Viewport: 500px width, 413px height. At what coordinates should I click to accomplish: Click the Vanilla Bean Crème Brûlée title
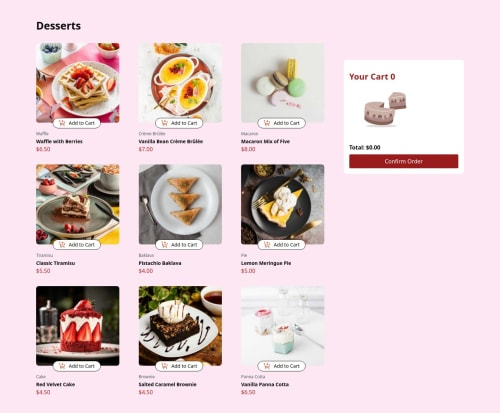[x=171, y=141]
